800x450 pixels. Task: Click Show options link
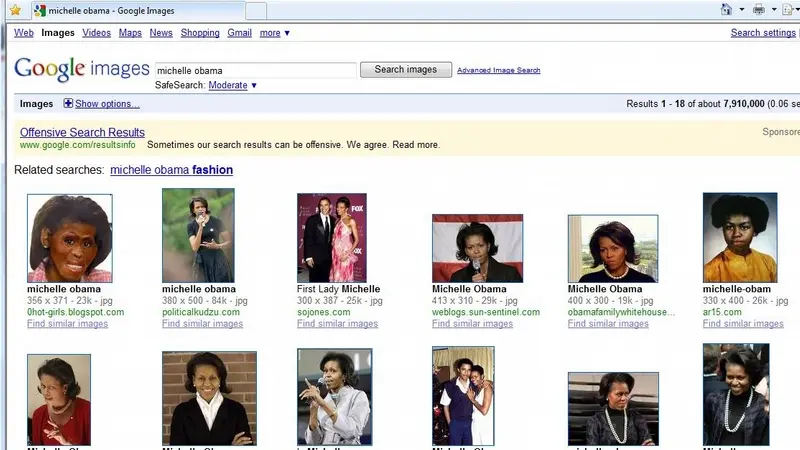click(x=107, y=104)
